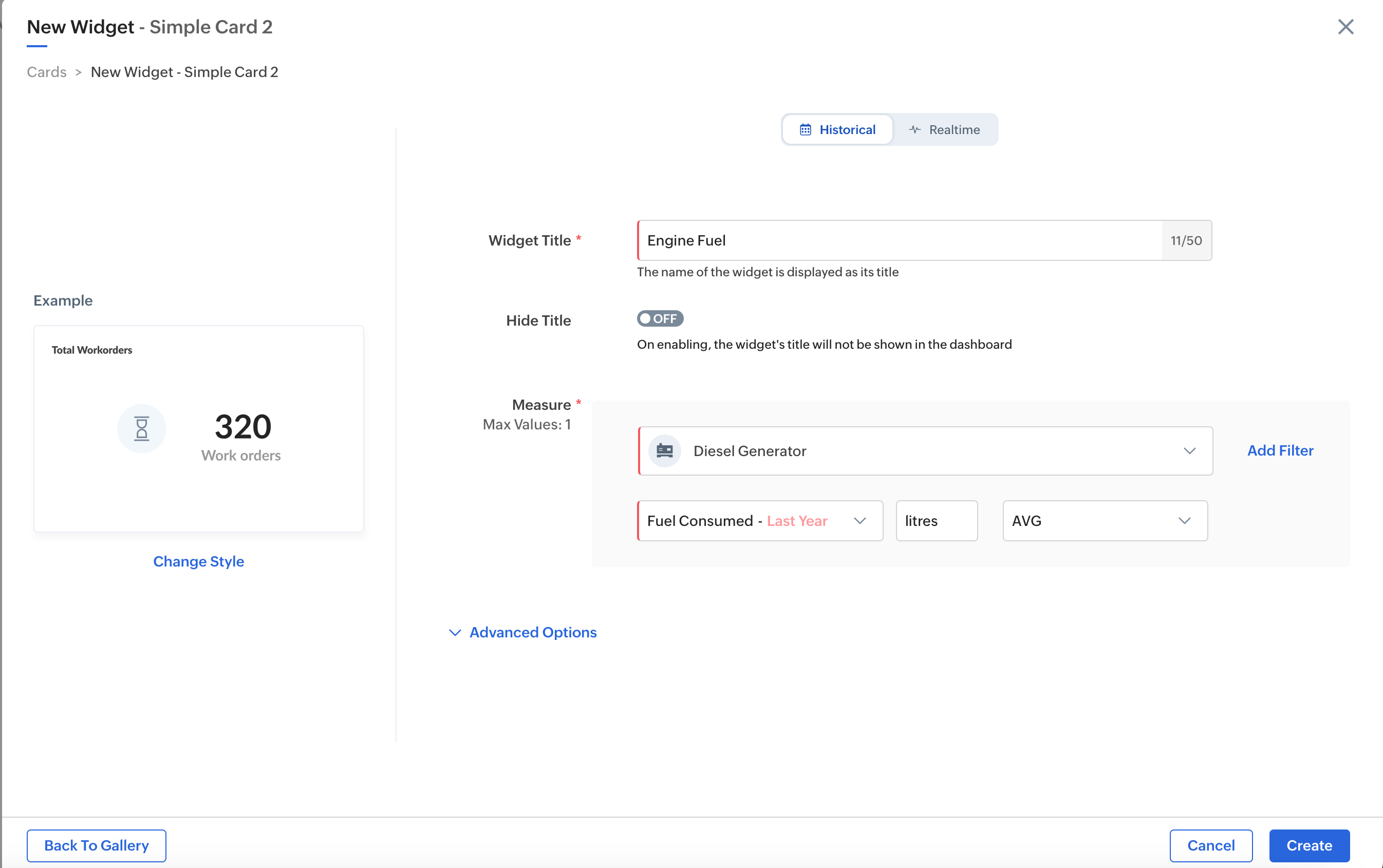Click the pulse icon on Realtime tab
This screenshot has height=868, width=1383.
[914, 130]
